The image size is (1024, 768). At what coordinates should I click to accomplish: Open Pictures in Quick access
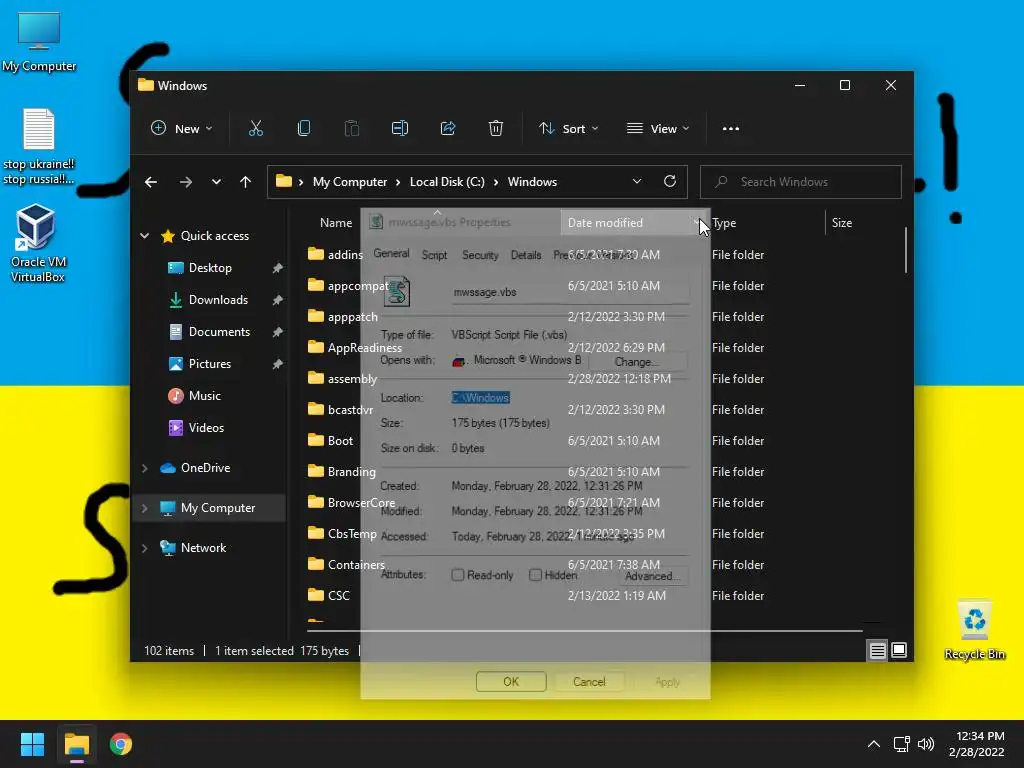(x=210, y=364)
